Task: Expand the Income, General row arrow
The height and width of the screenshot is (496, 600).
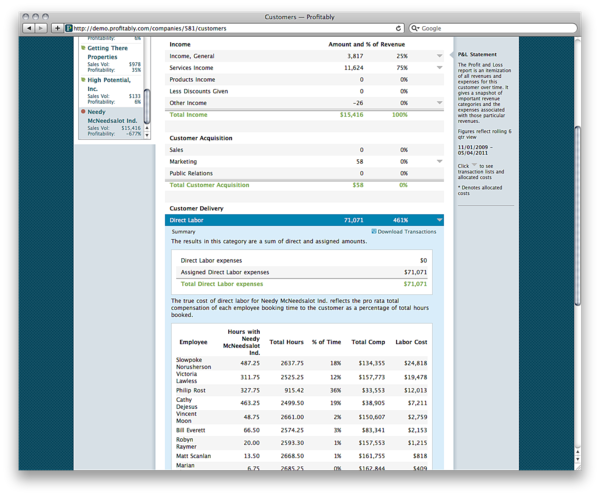Action: 439,56
